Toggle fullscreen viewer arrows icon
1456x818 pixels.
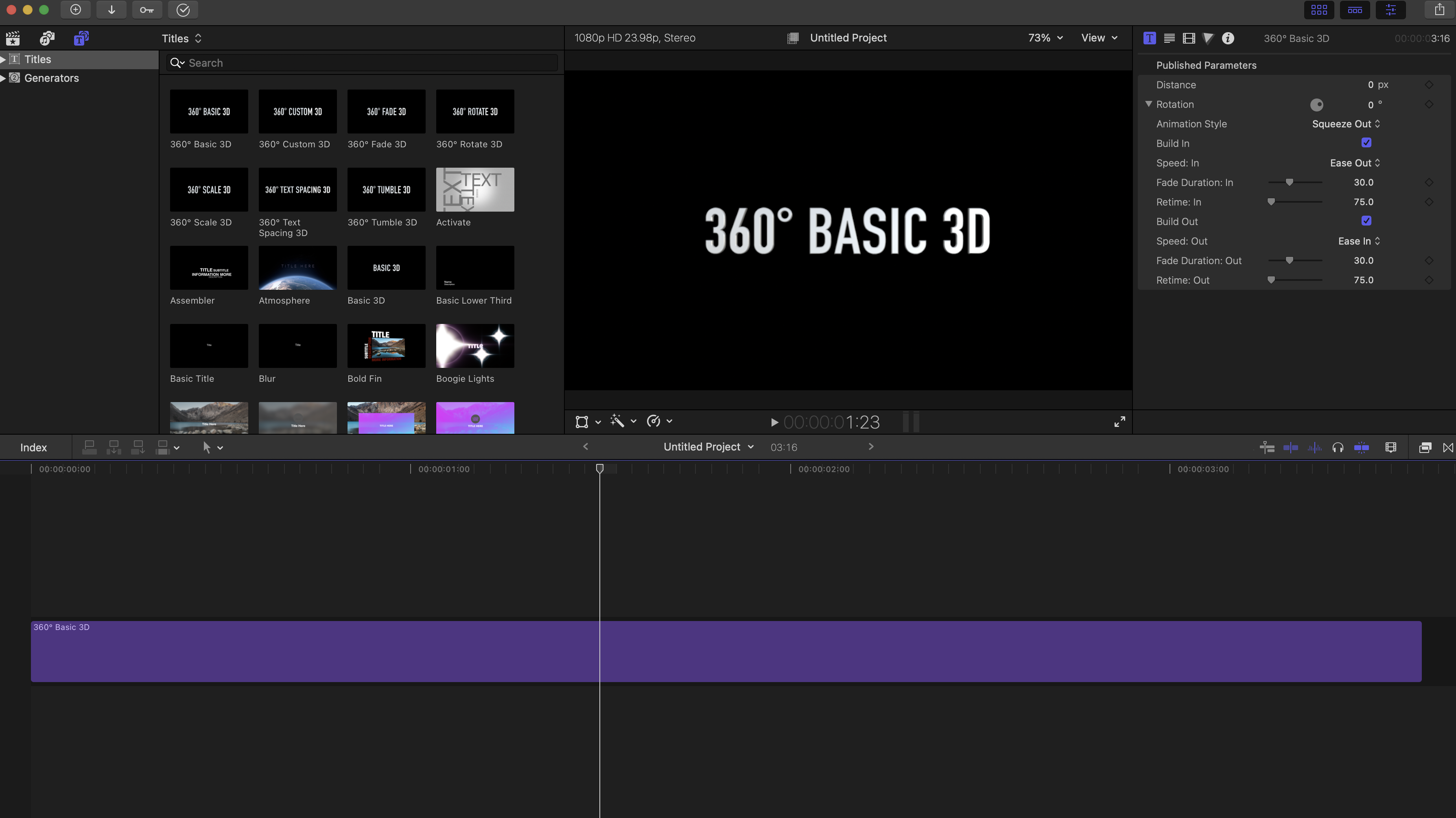[x=1119, y=422]
